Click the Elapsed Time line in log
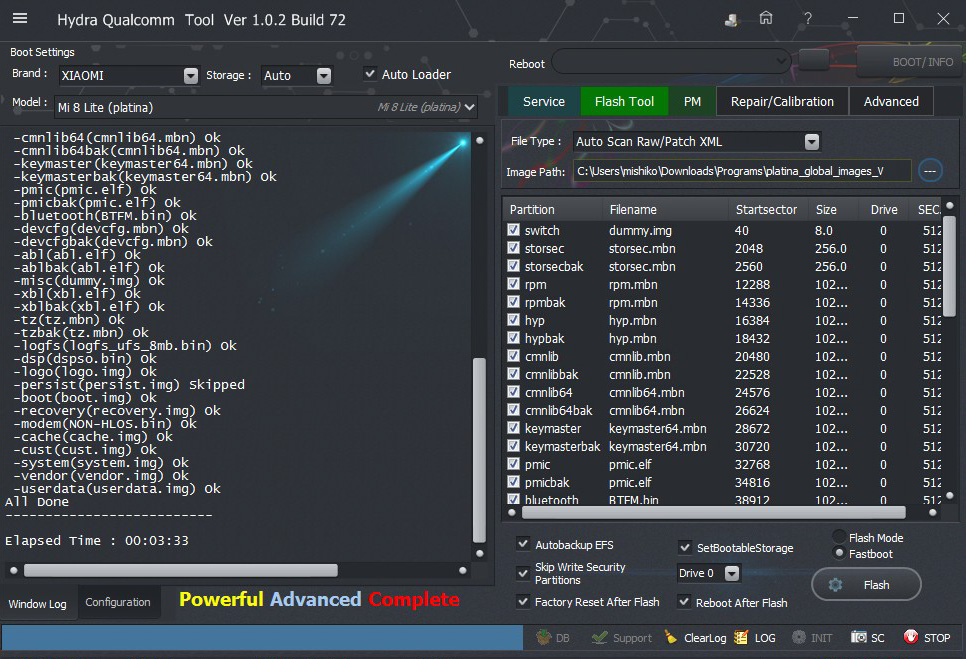This screenshot has width=966, height=659. (x=97, y=540)
